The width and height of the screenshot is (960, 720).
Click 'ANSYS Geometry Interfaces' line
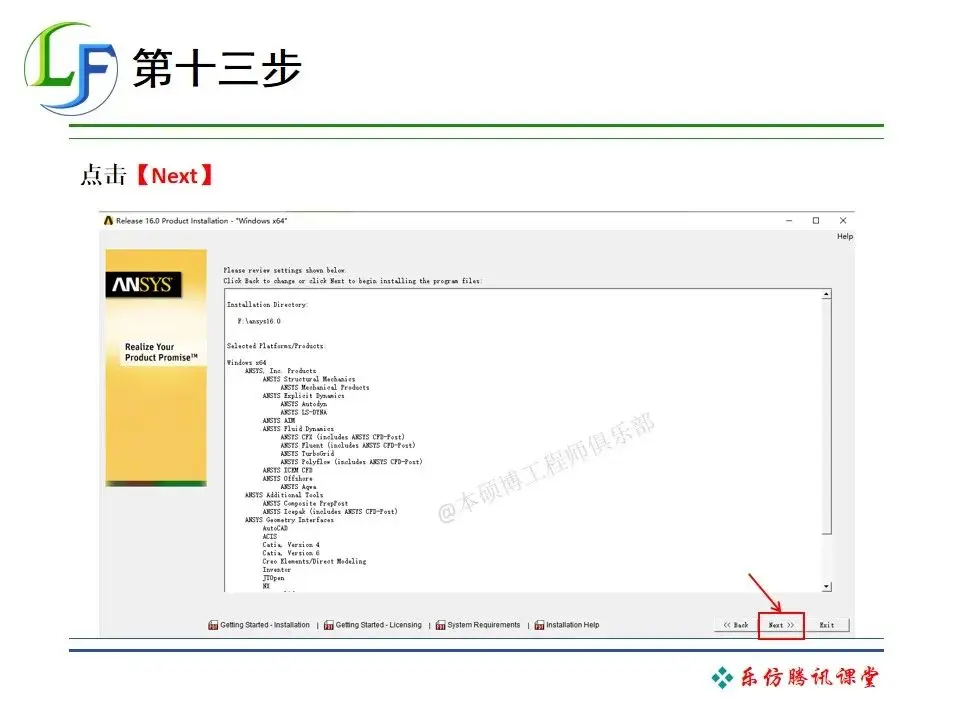289,520
